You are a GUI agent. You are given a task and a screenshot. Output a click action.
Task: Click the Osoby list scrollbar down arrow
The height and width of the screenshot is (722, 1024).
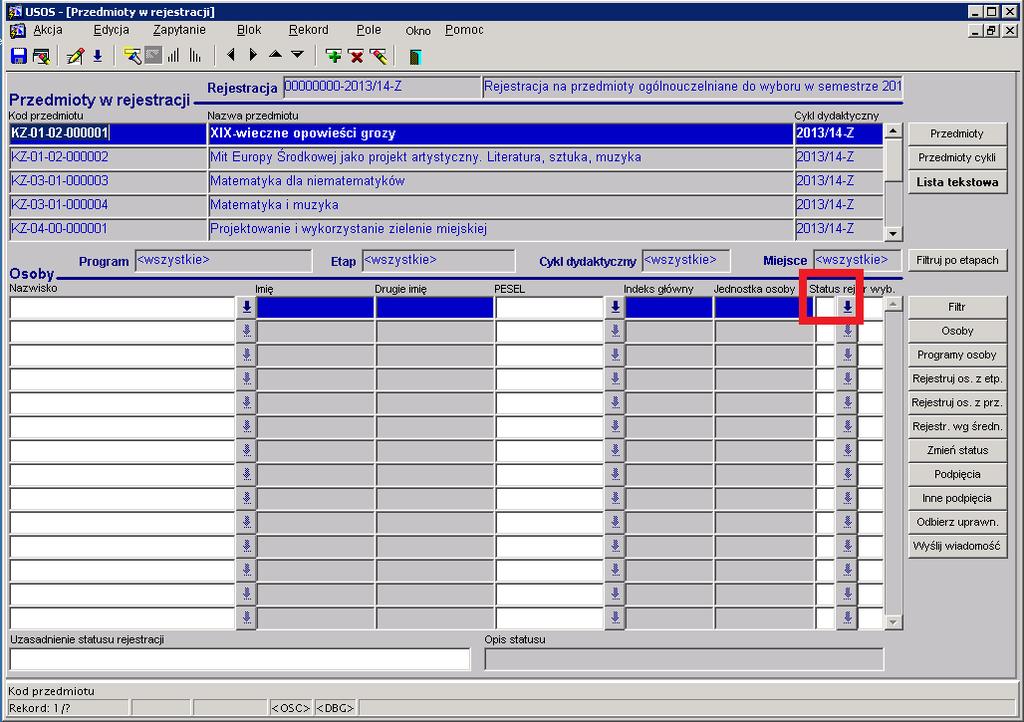coord(893,622)
